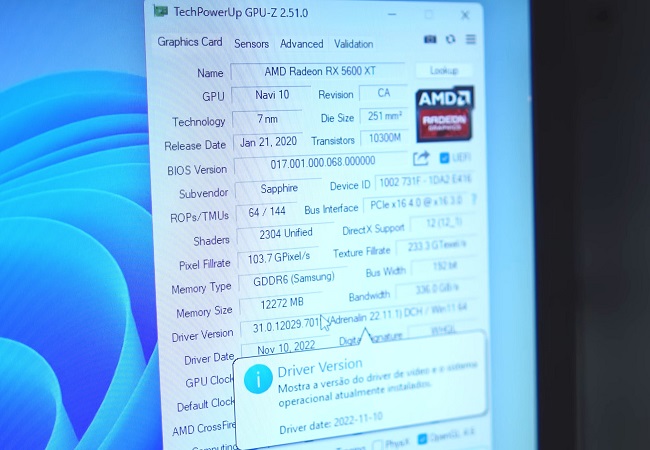Click the BIOS export share icon

click(x=420, y=158)
